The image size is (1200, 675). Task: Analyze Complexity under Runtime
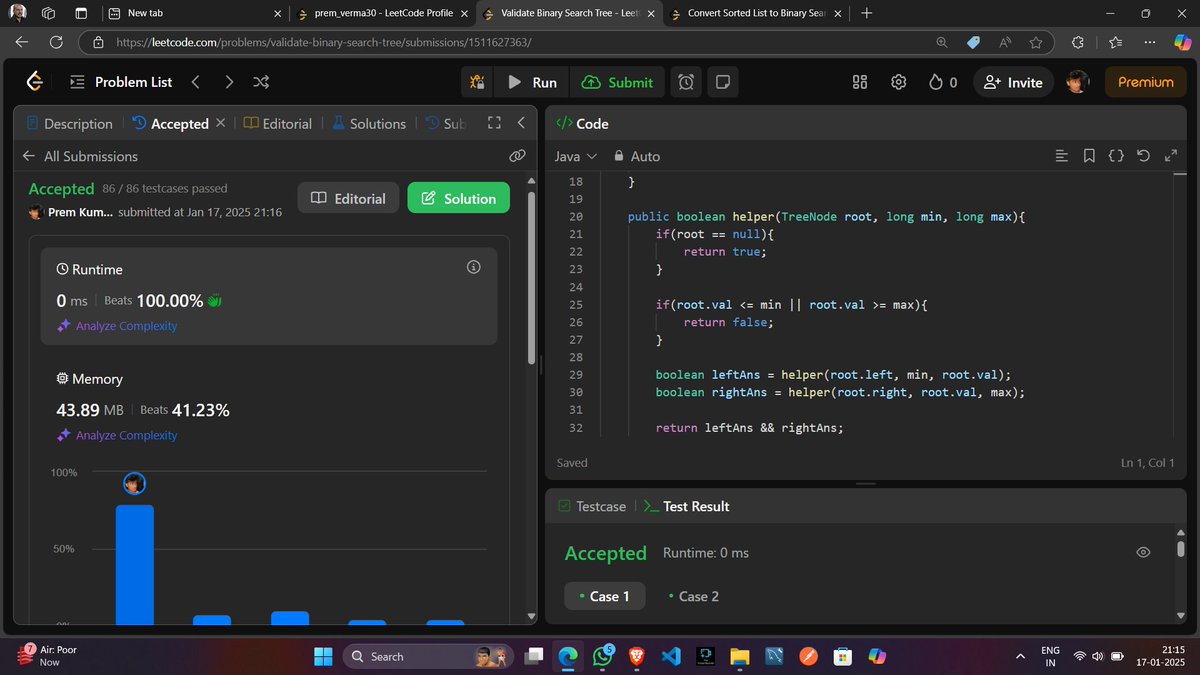tap(117, 326)
